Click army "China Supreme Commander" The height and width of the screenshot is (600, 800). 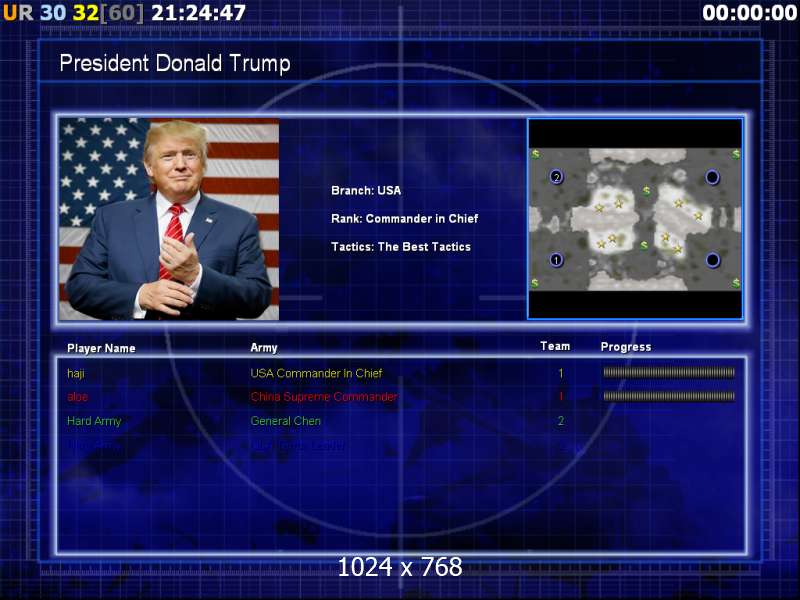324,397
